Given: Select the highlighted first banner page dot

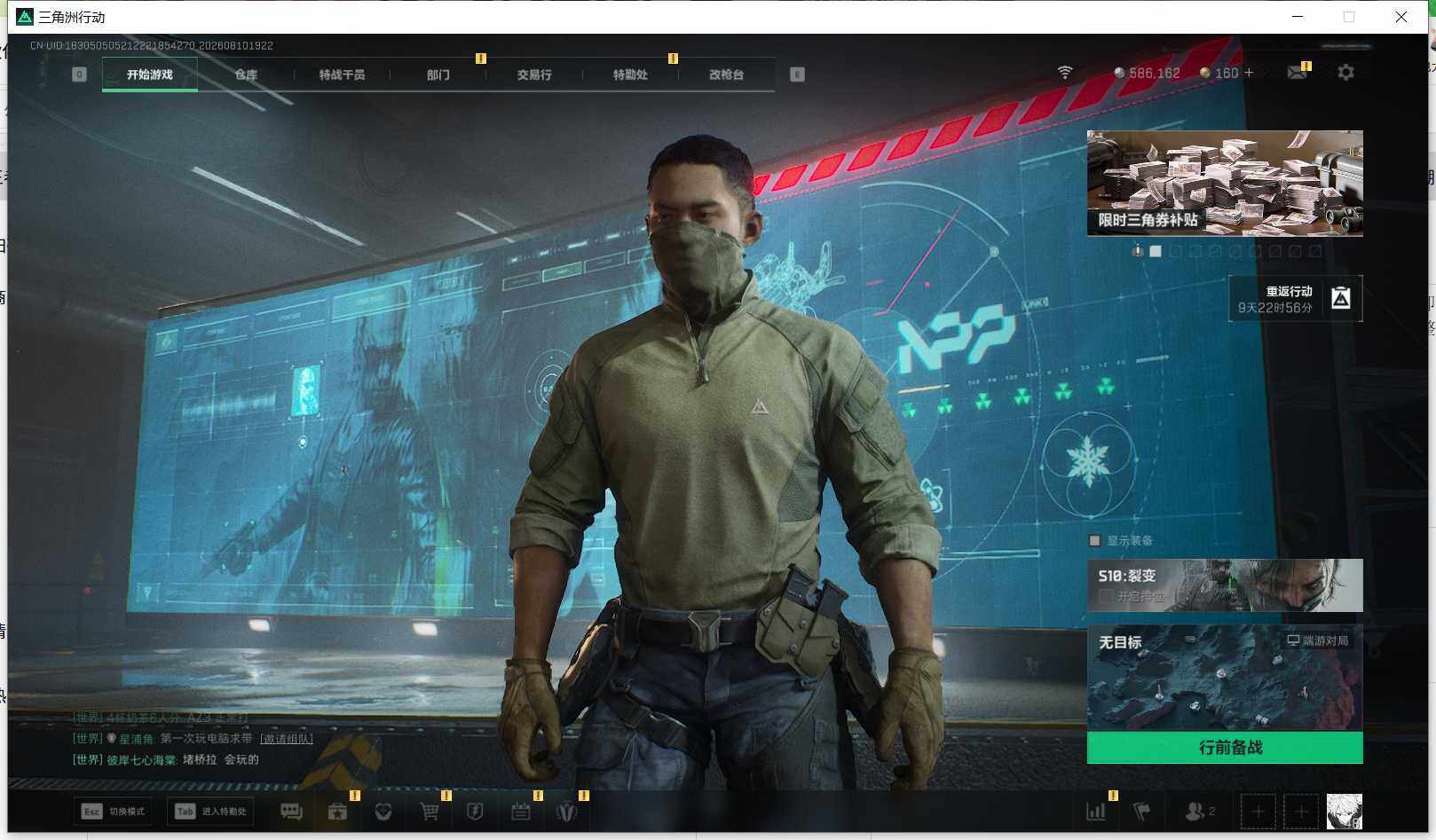Looking at the screenshot, I should 1156,251.
